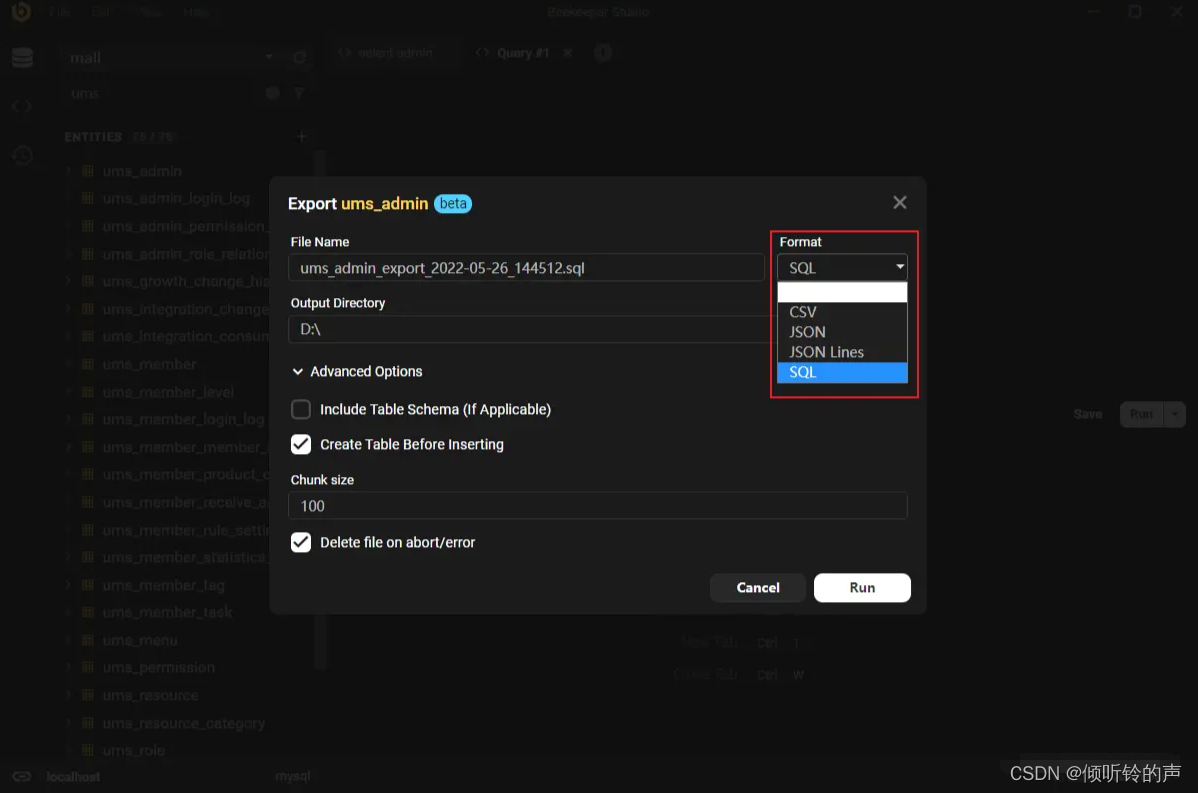
Task: Open the history sidebar icon
Action: point(22,156)
